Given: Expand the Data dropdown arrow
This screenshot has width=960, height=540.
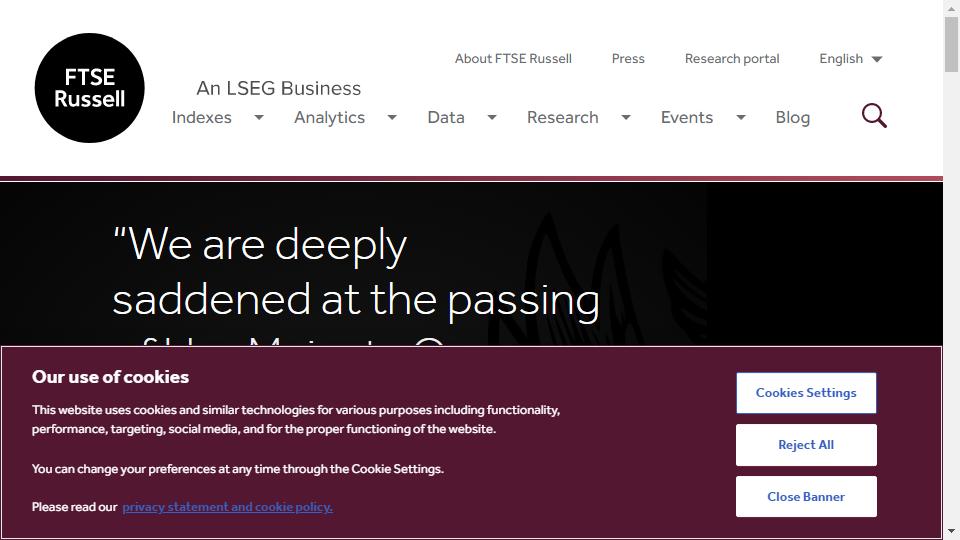Looking at the screenshot, I should coord(492,118).
